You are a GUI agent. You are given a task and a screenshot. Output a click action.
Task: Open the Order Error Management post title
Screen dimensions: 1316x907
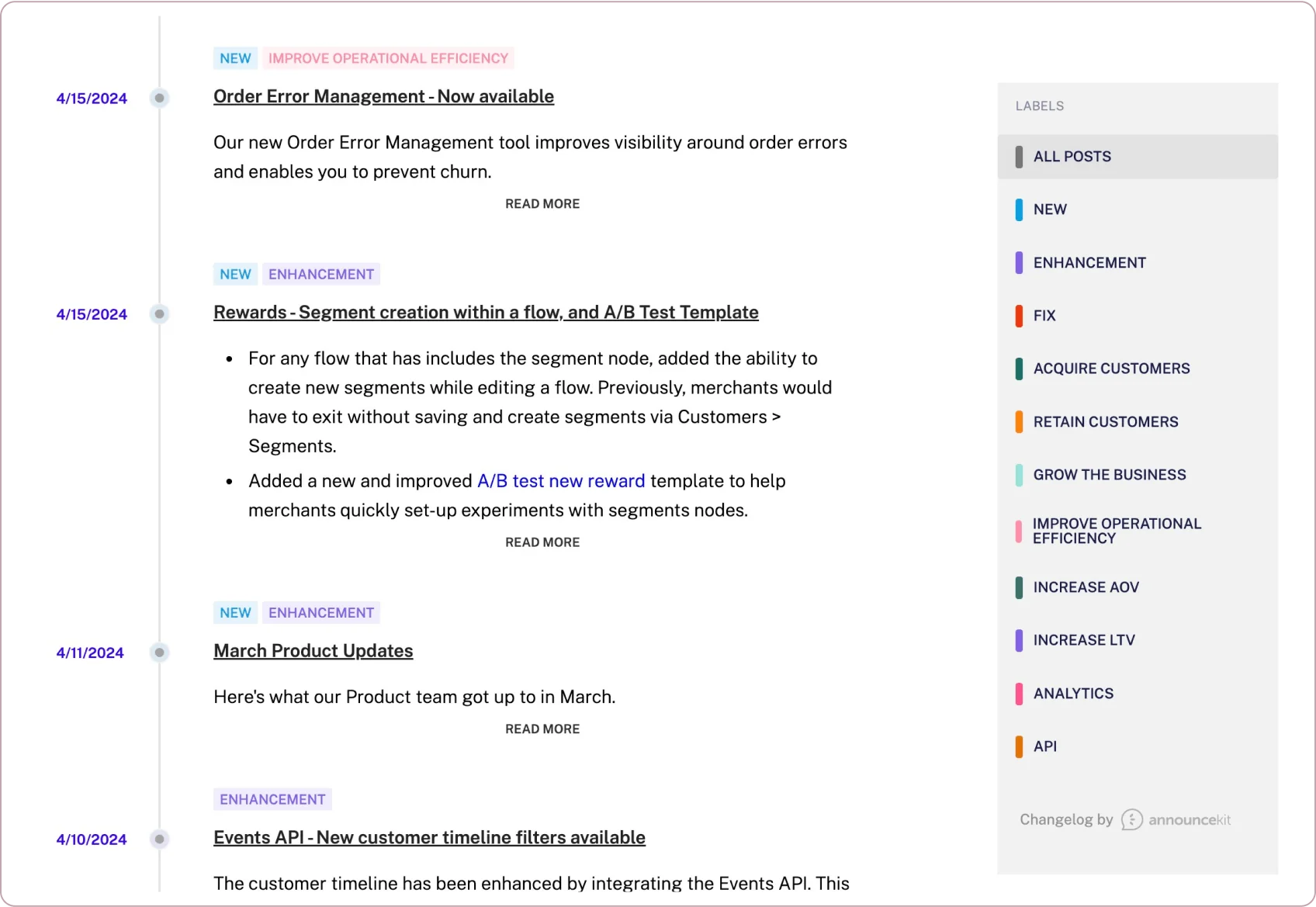tap(383, 96)
